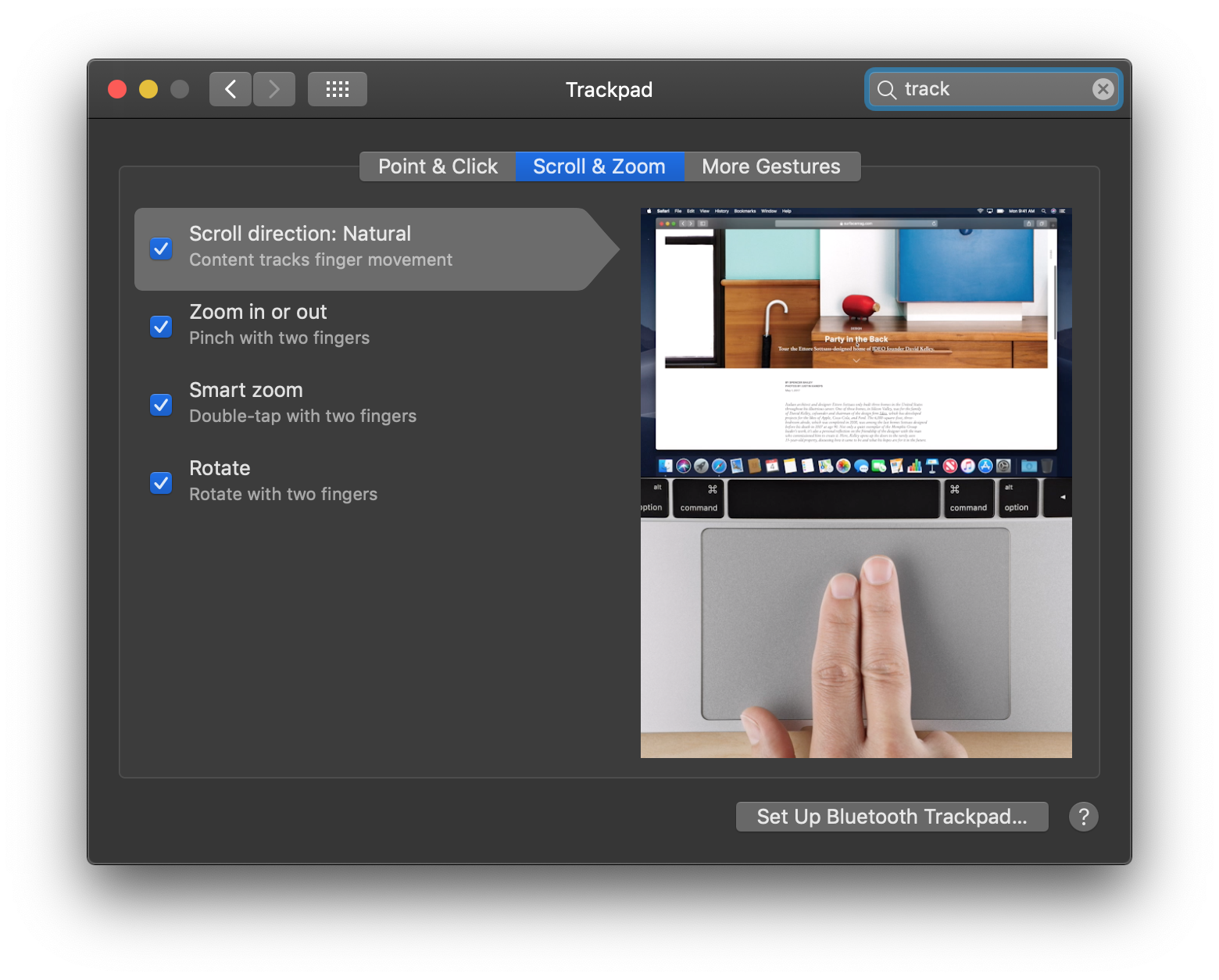This screenshot has height=980, width=1219.
Task: Open help via the question mark icon
Action: (1084, 817)
